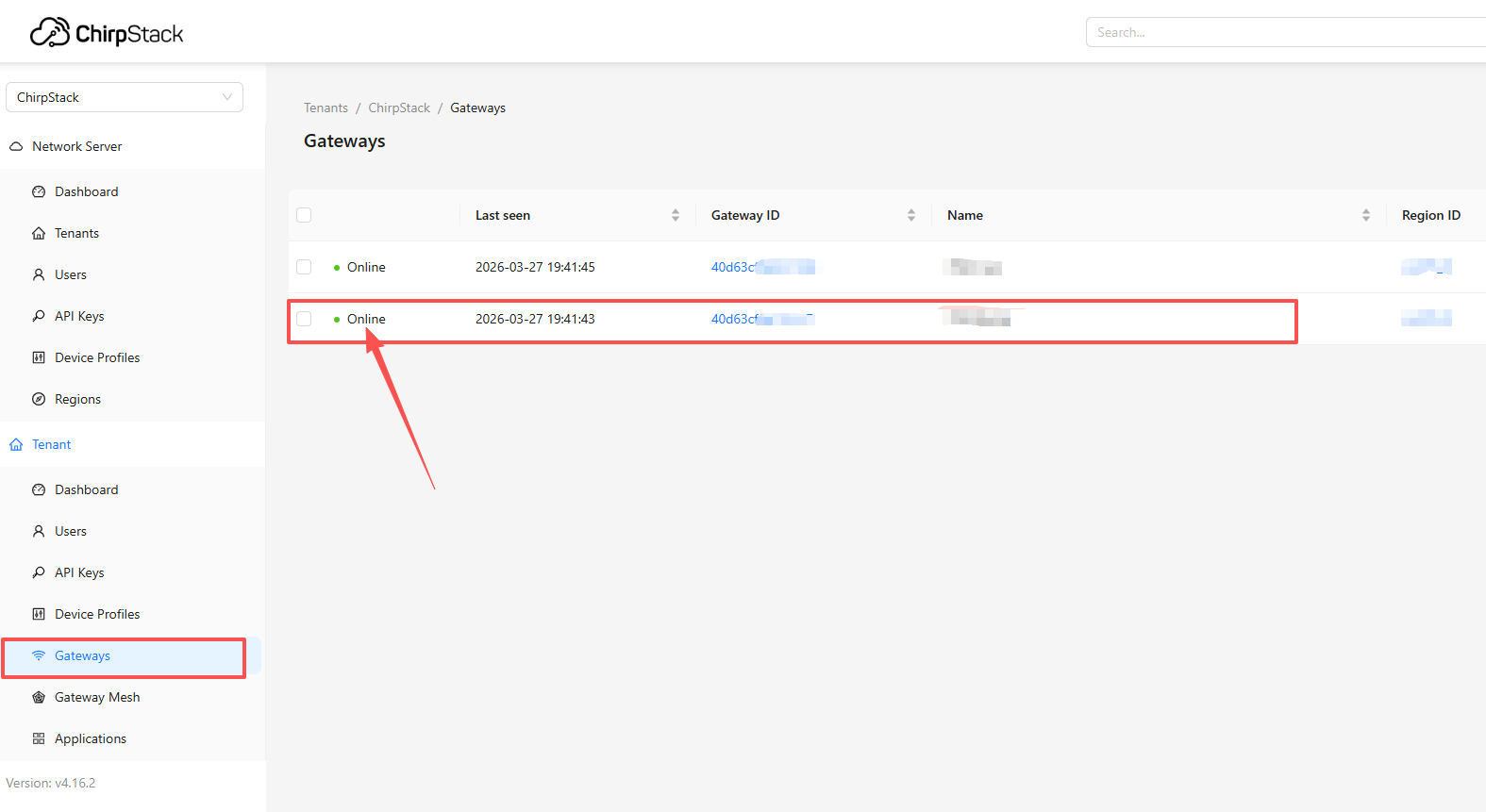Select Device Profiles under the Tenant section
1486x812 pixels.
[97, 614]
